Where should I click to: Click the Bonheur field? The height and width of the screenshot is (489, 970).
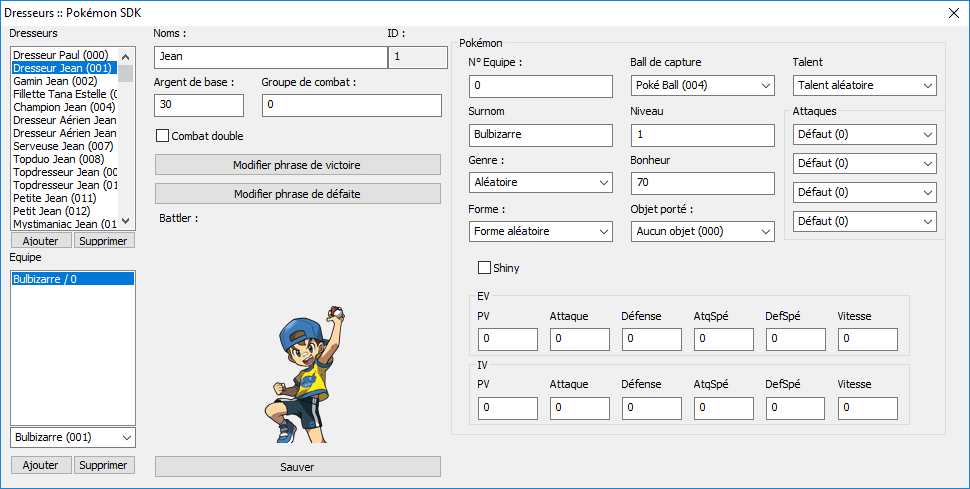tap(703, 183)
